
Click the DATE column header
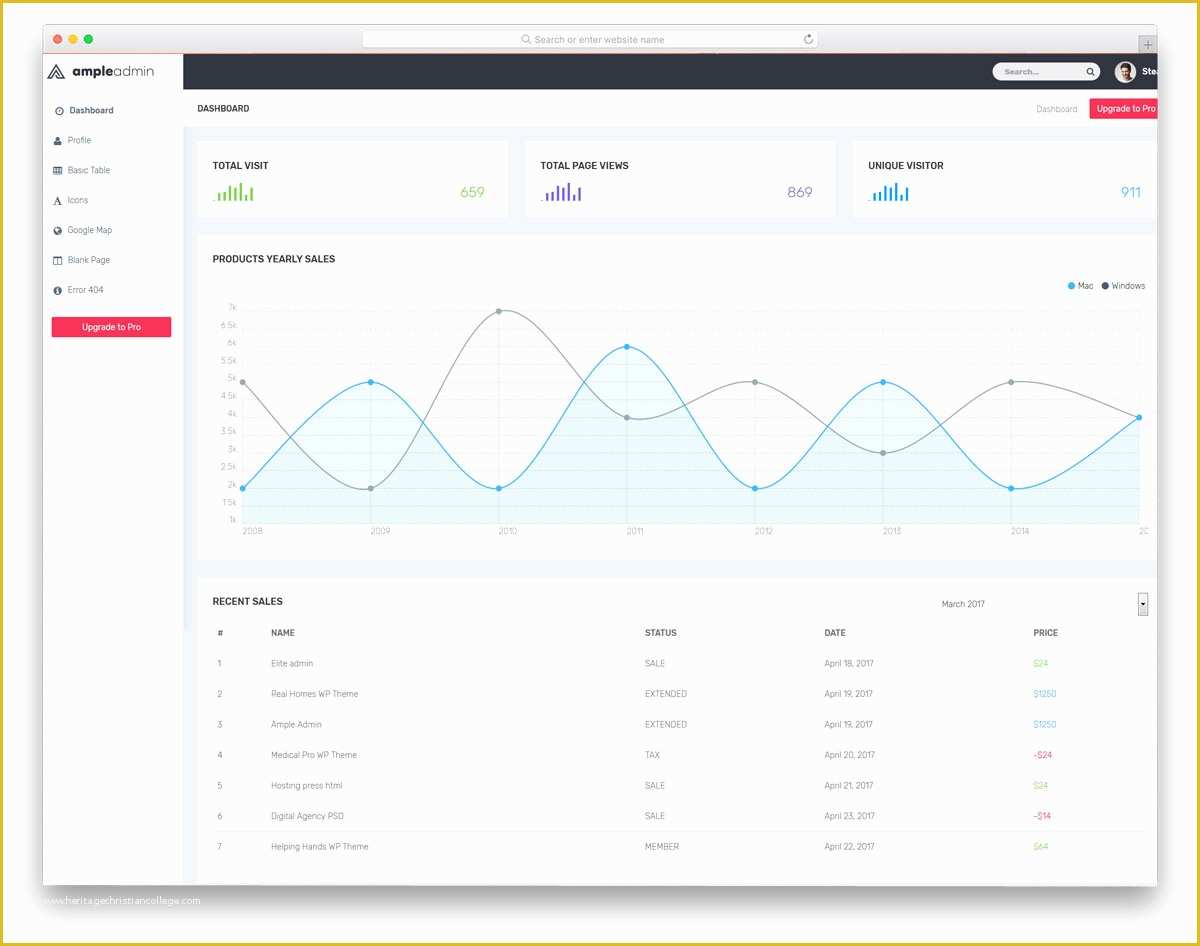835,633
